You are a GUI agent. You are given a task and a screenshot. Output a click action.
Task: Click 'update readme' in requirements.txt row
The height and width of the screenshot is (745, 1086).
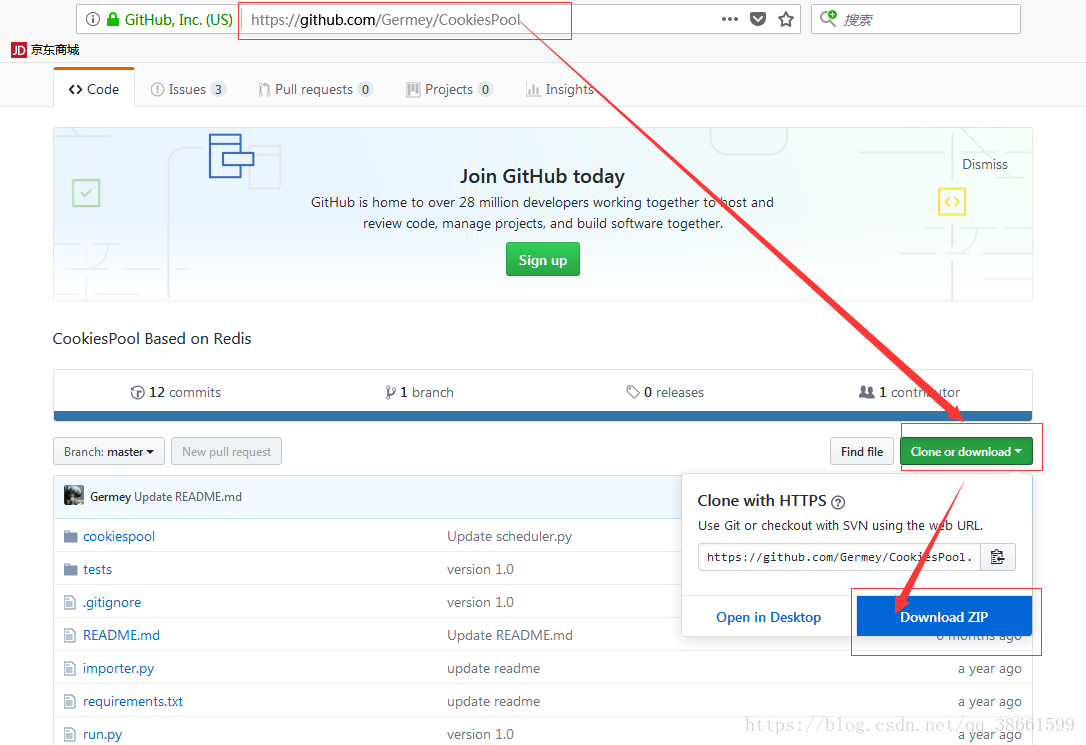pos(493,701)
